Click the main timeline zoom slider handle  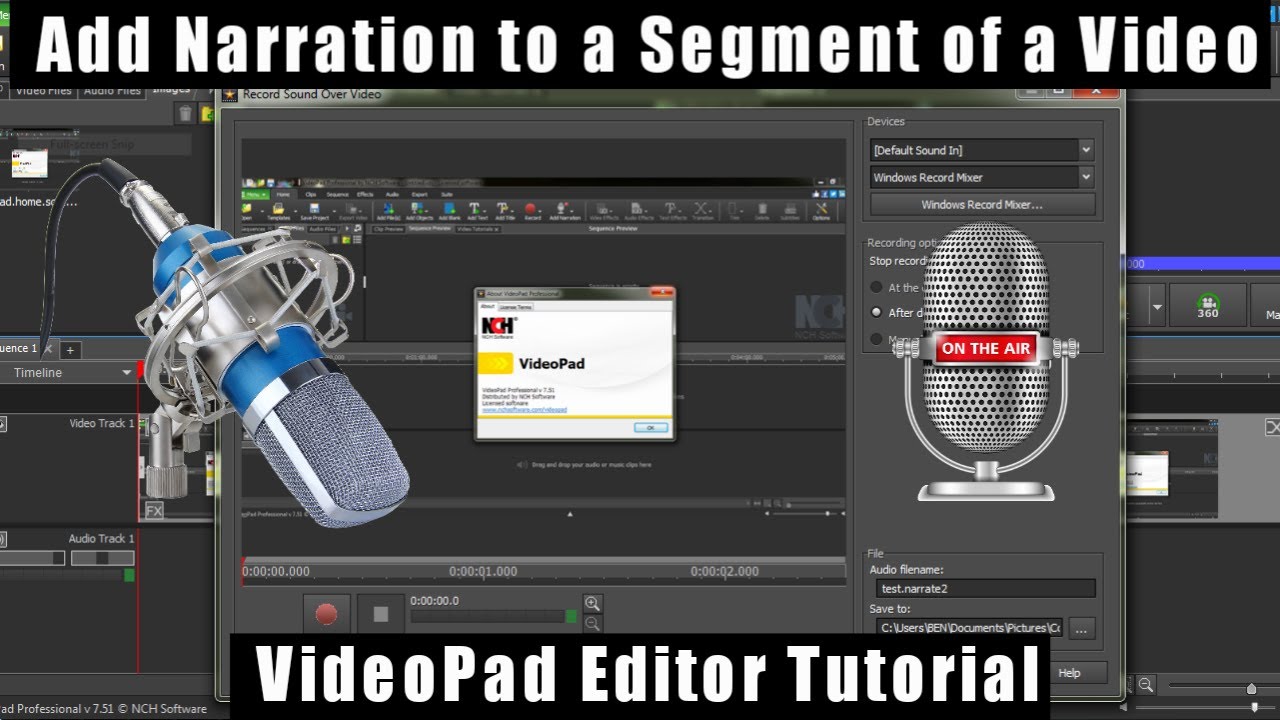1251,688
